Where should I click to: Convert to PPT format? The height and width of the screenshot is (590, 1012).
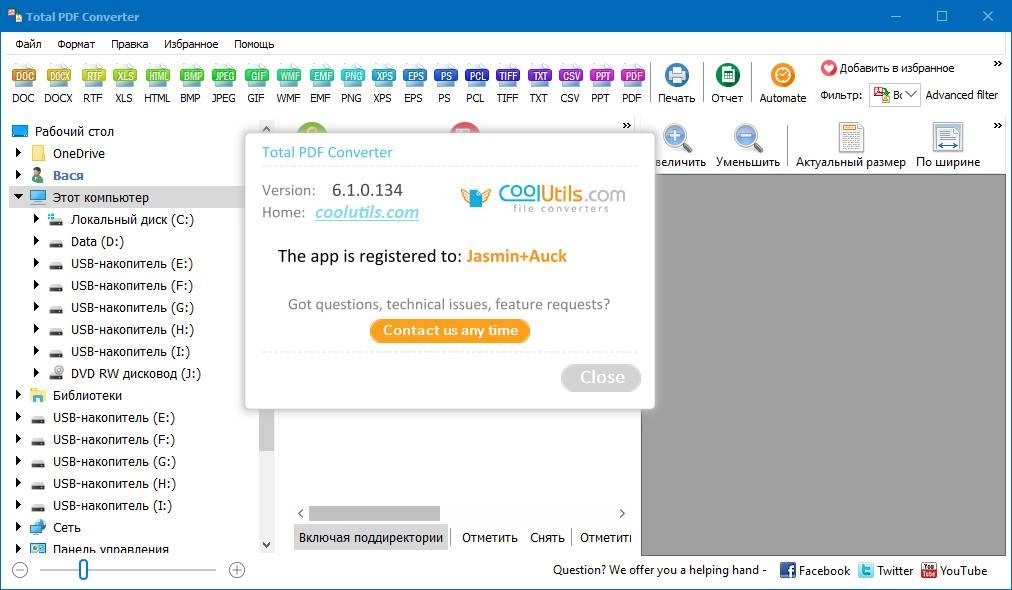coord(602,85)
